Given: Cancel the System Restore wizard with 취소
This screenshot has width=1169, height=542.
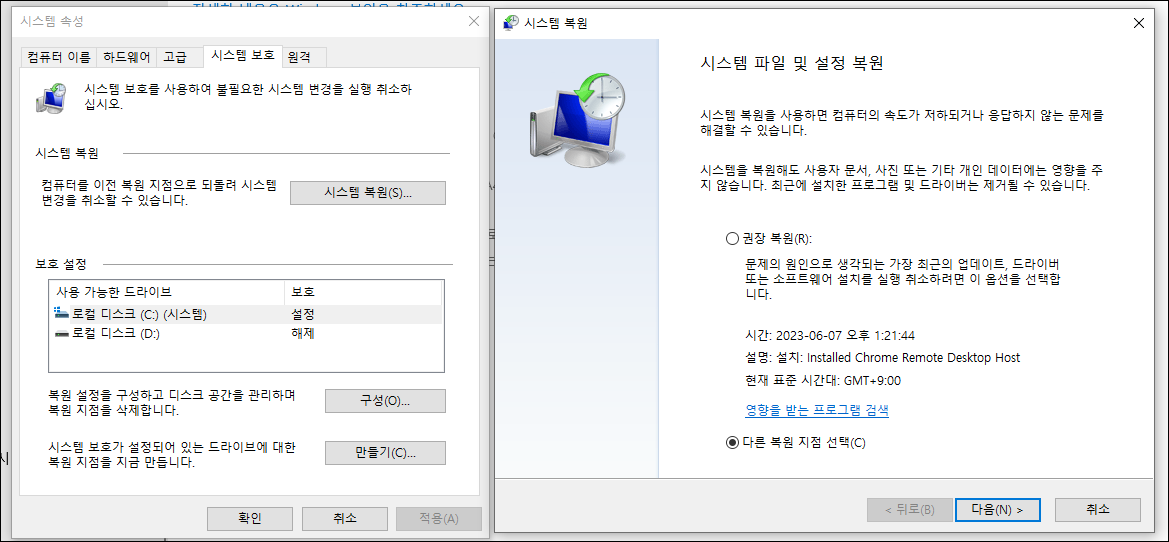Looking at the screenshot, I should 1097,510.
